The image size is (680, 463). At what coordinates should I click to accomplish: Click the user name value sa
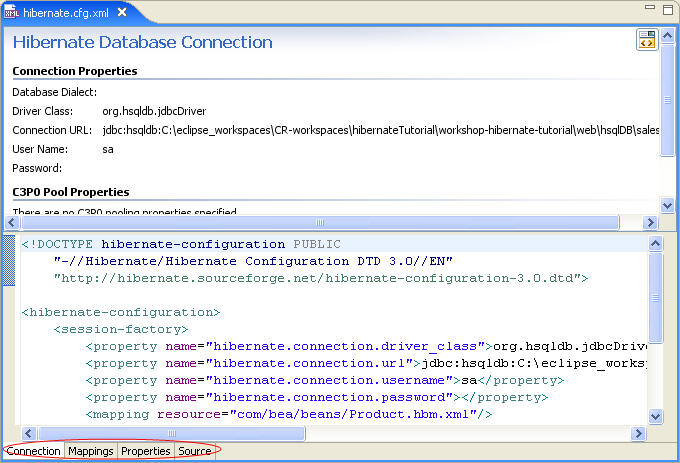(x=108, y=150)
